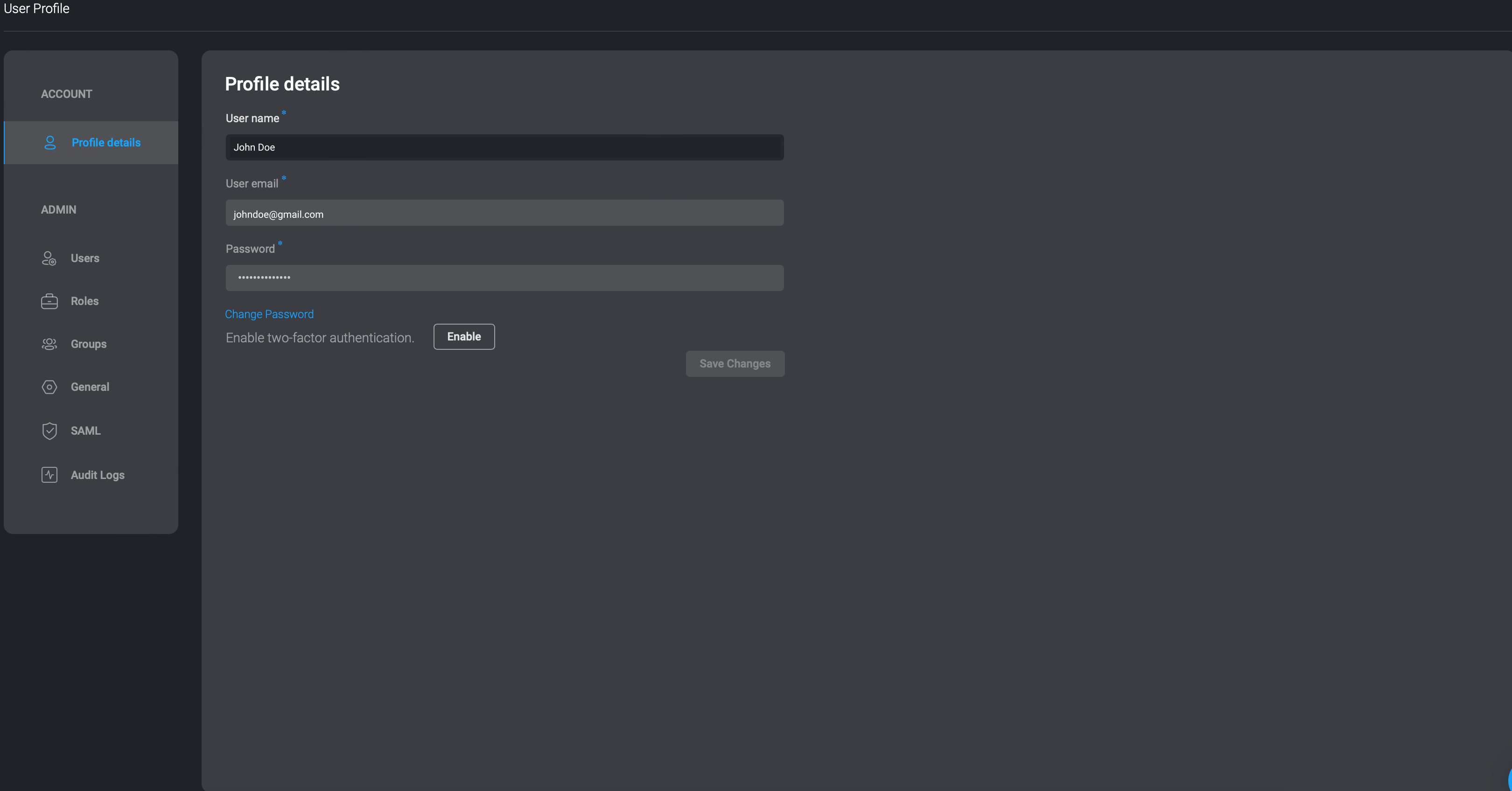Click the Profile details person icon
Viewport: 1512px width, 791px height.
50,143
